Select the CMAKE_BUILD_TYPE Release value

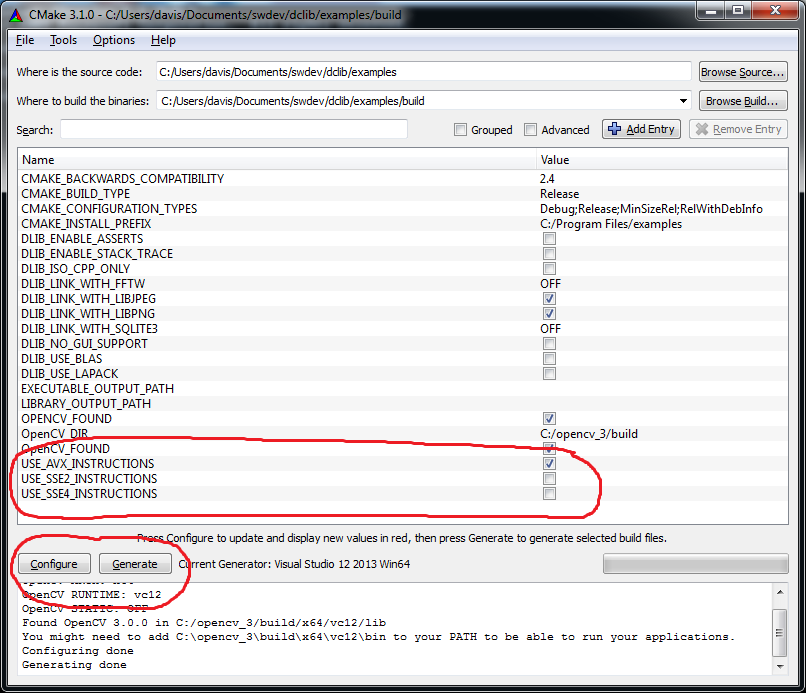(x=559, y=194)
